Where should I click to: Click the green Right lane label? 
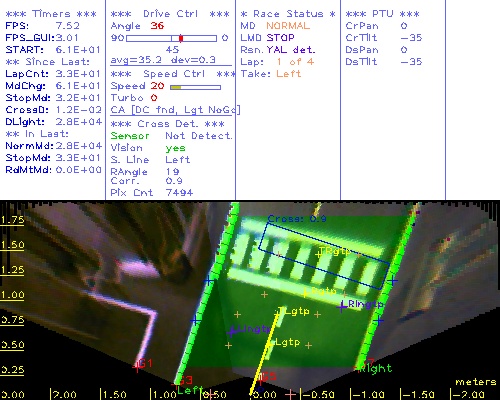(x=376, y=368)
